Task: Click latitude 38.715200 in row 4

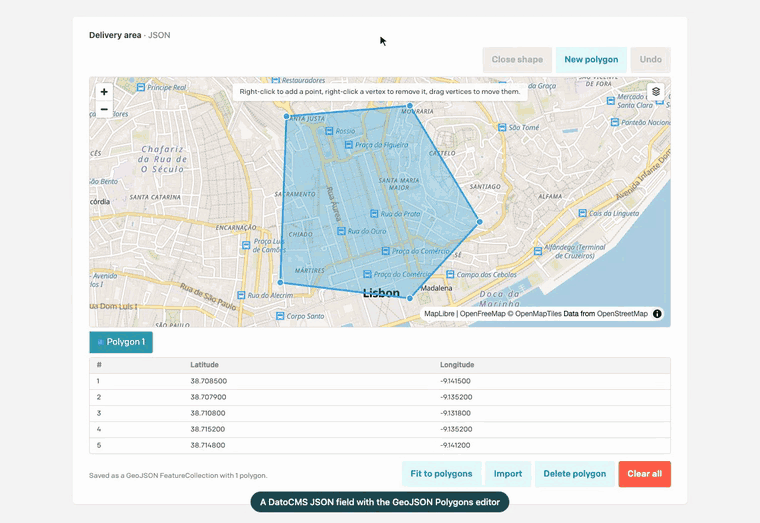Action: coord(208,429)
